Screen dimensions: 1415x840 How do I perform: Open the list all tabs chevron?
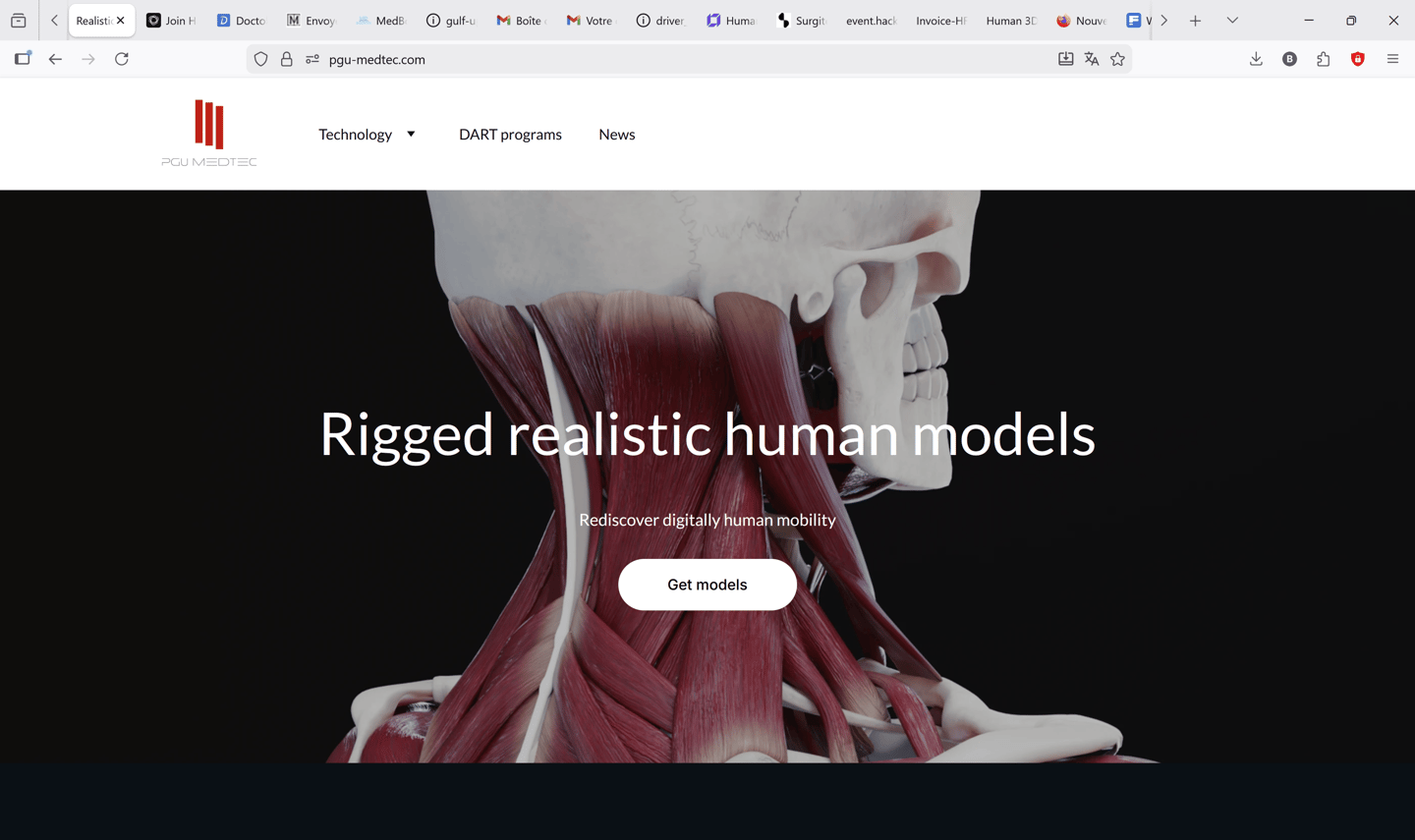[1232, 20]
